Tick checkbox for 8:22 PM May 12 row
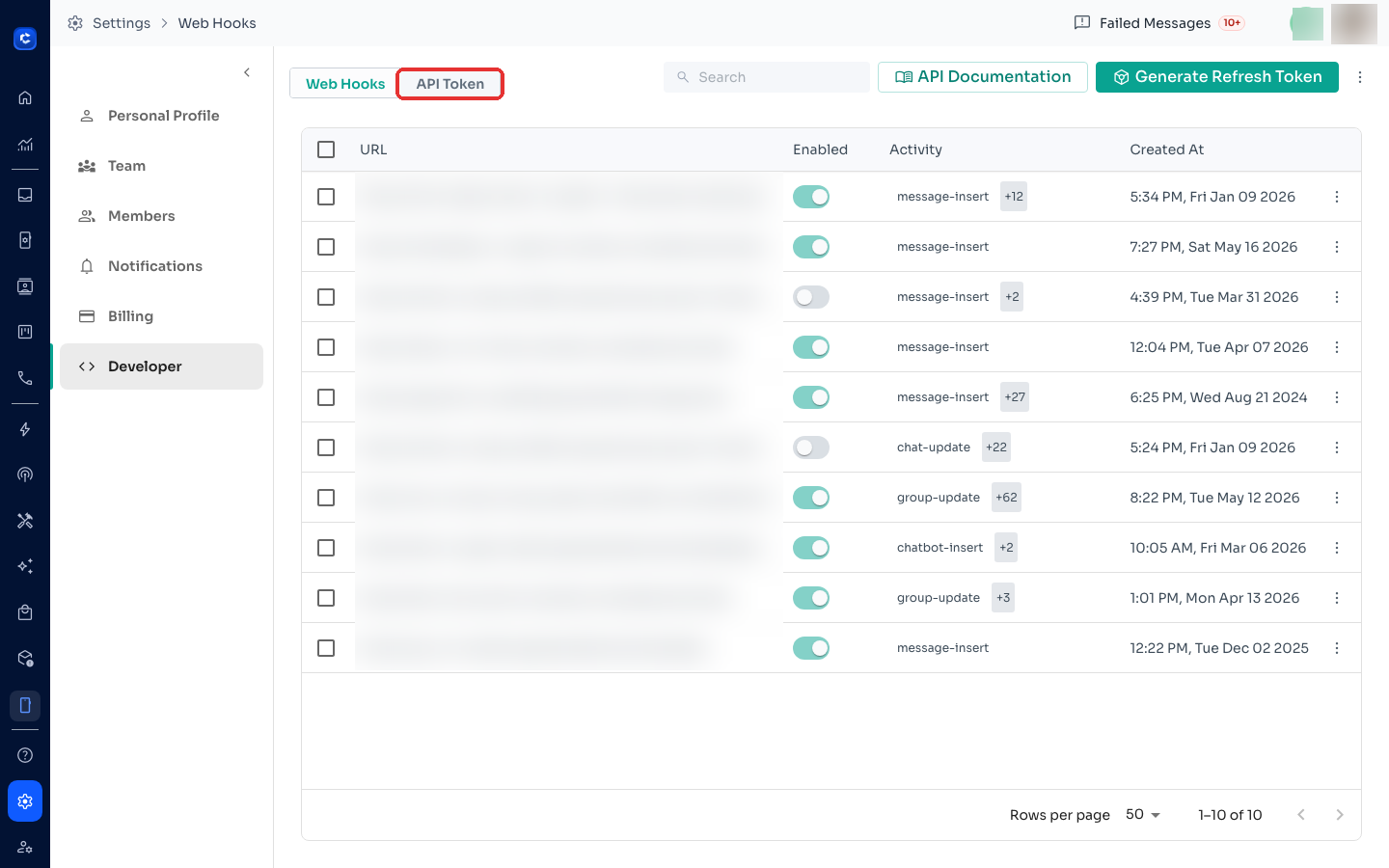Screen dimensions: 1389x868 point(326,498)
